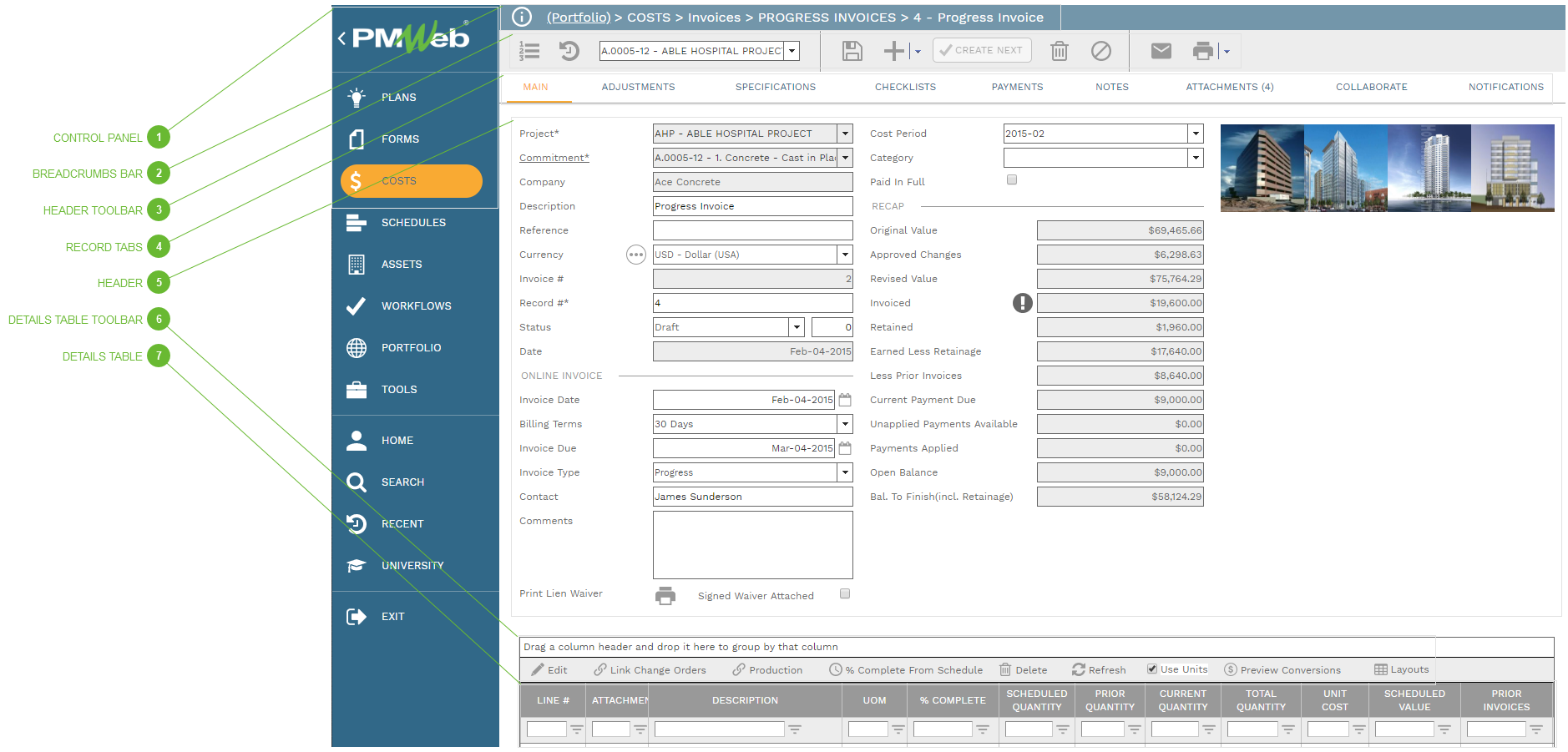Email the invoice via the envelope icon
Viewport: 1568px width, 752px height.
click(x=1160, y=50)
